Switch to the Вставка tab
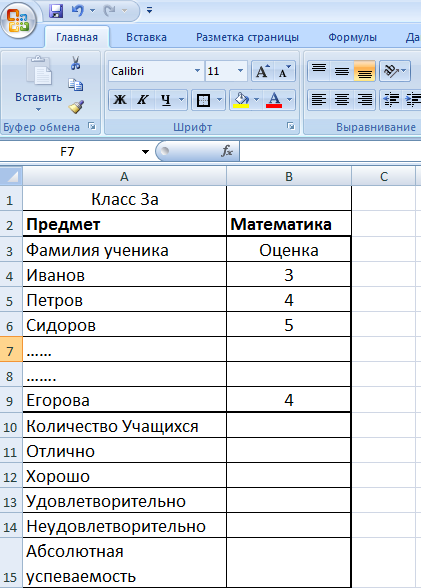This screenshot has height=588, width=421. pos(146,37)
